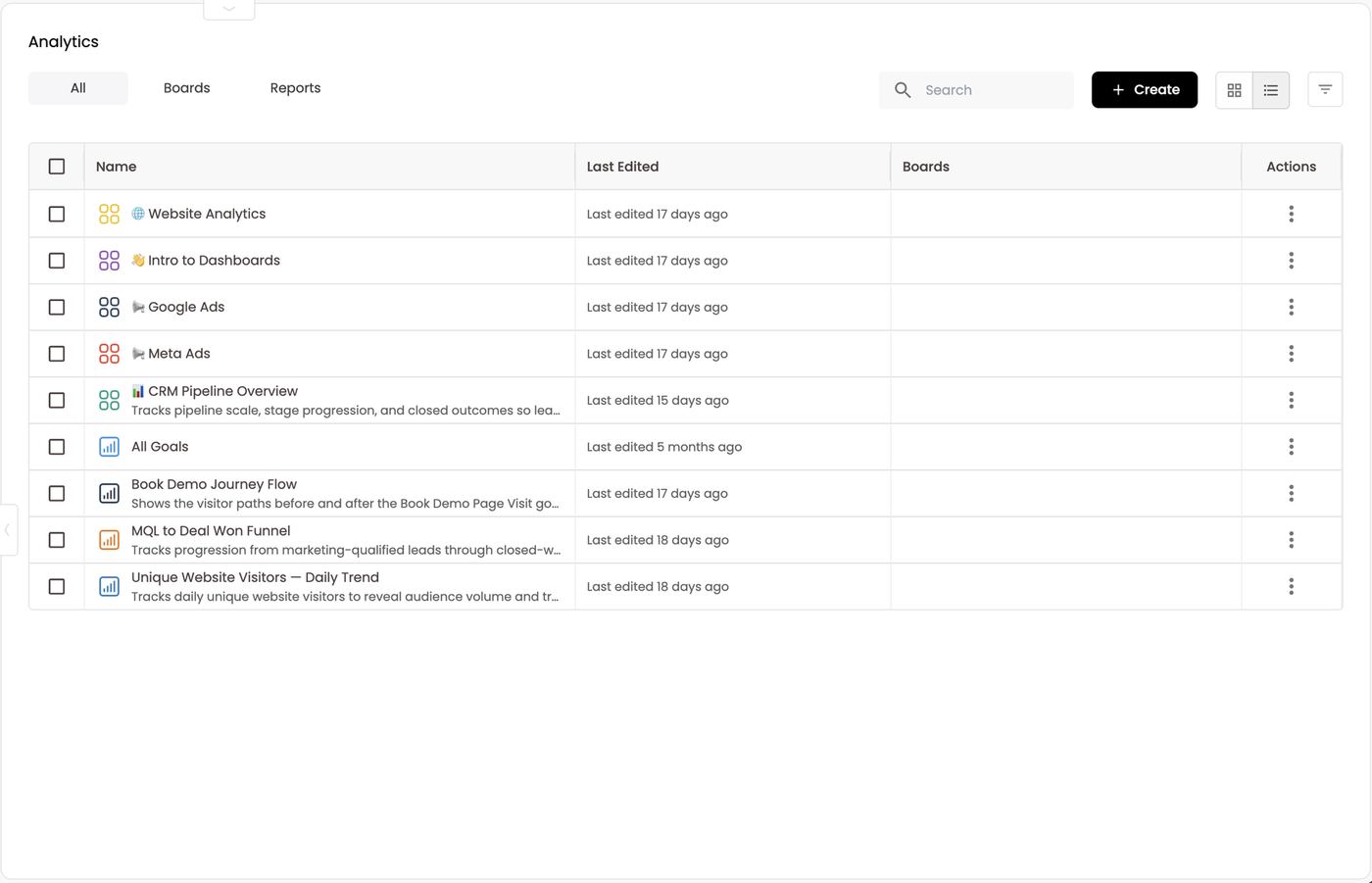Show the All tab

(x=78, y=88)
